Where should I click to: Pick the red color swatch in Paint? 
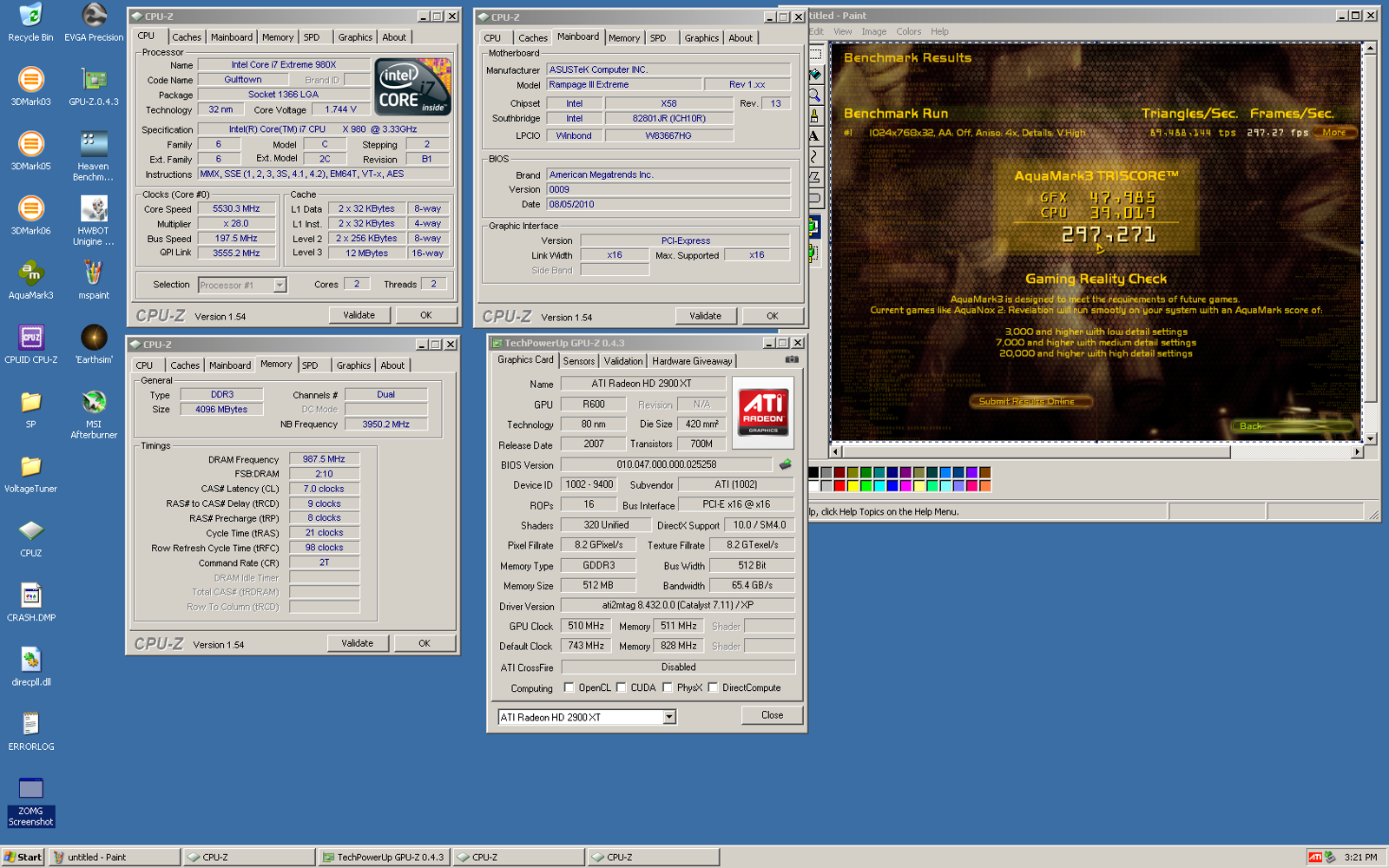(x=839, y=485)
